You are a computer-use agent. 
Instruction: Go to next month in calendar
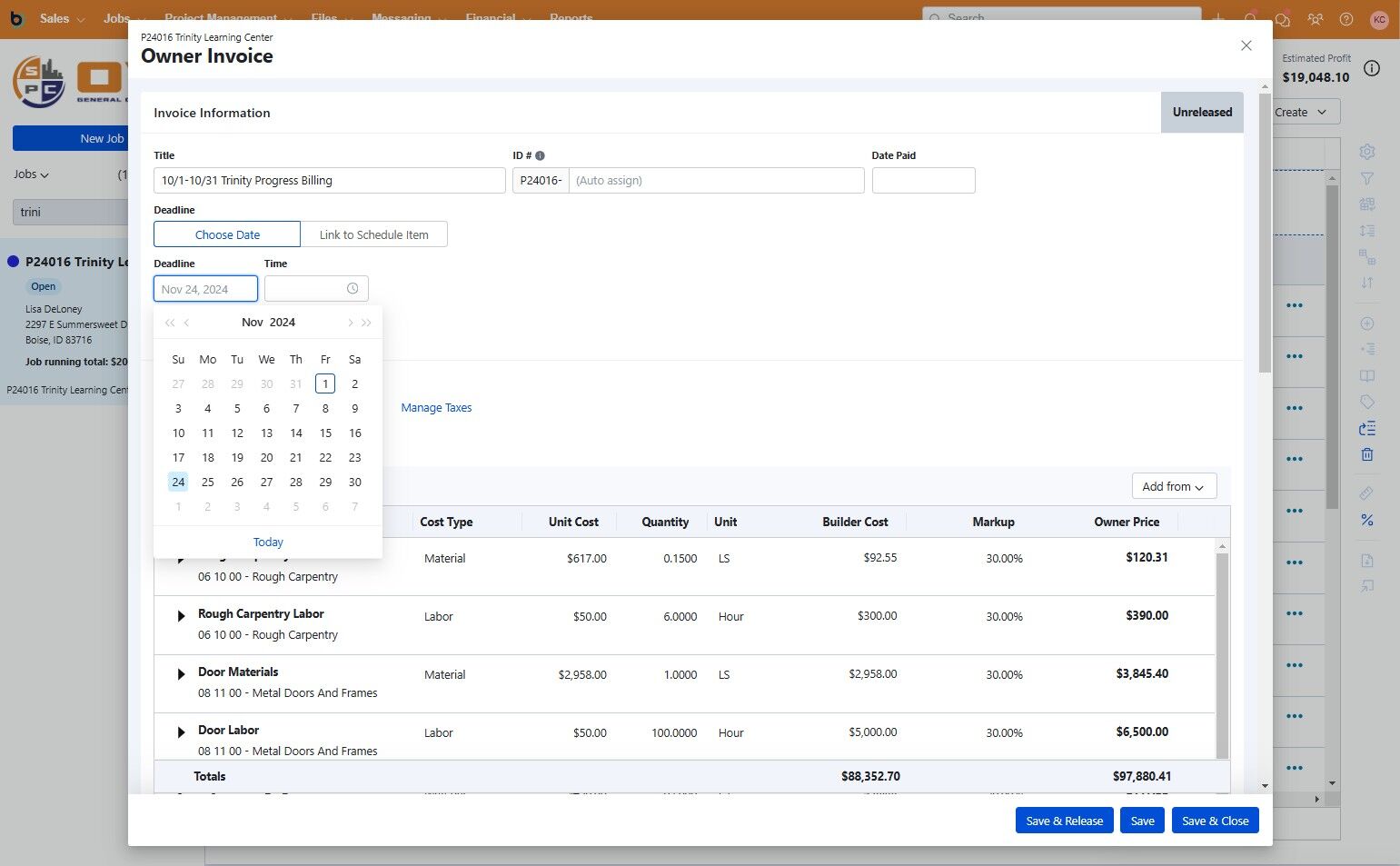point(350,323)
